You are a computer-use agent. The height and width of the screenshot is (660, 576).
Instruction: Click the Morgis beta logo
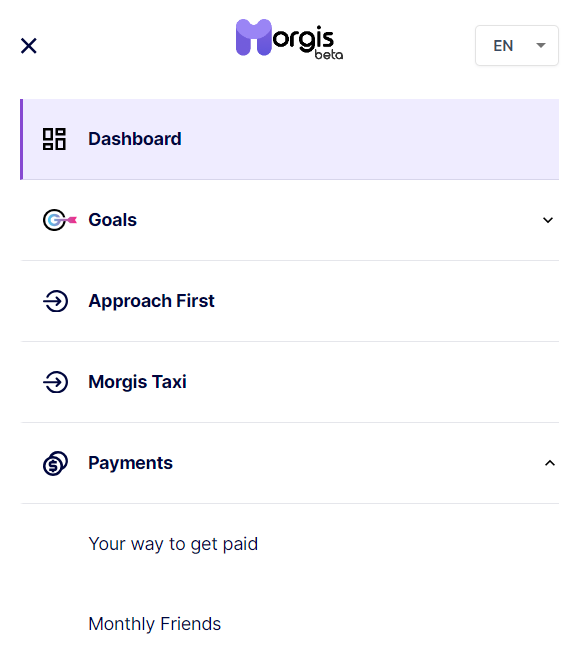coord(289,39)
